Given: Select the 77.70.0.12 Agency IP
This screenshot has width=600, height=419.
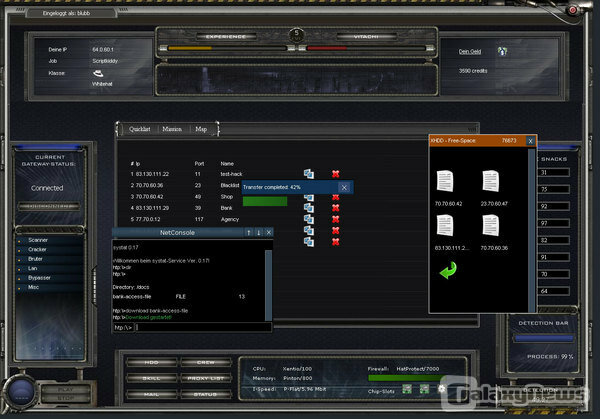Looking at the screenshot, I should (x=148, y=219).
